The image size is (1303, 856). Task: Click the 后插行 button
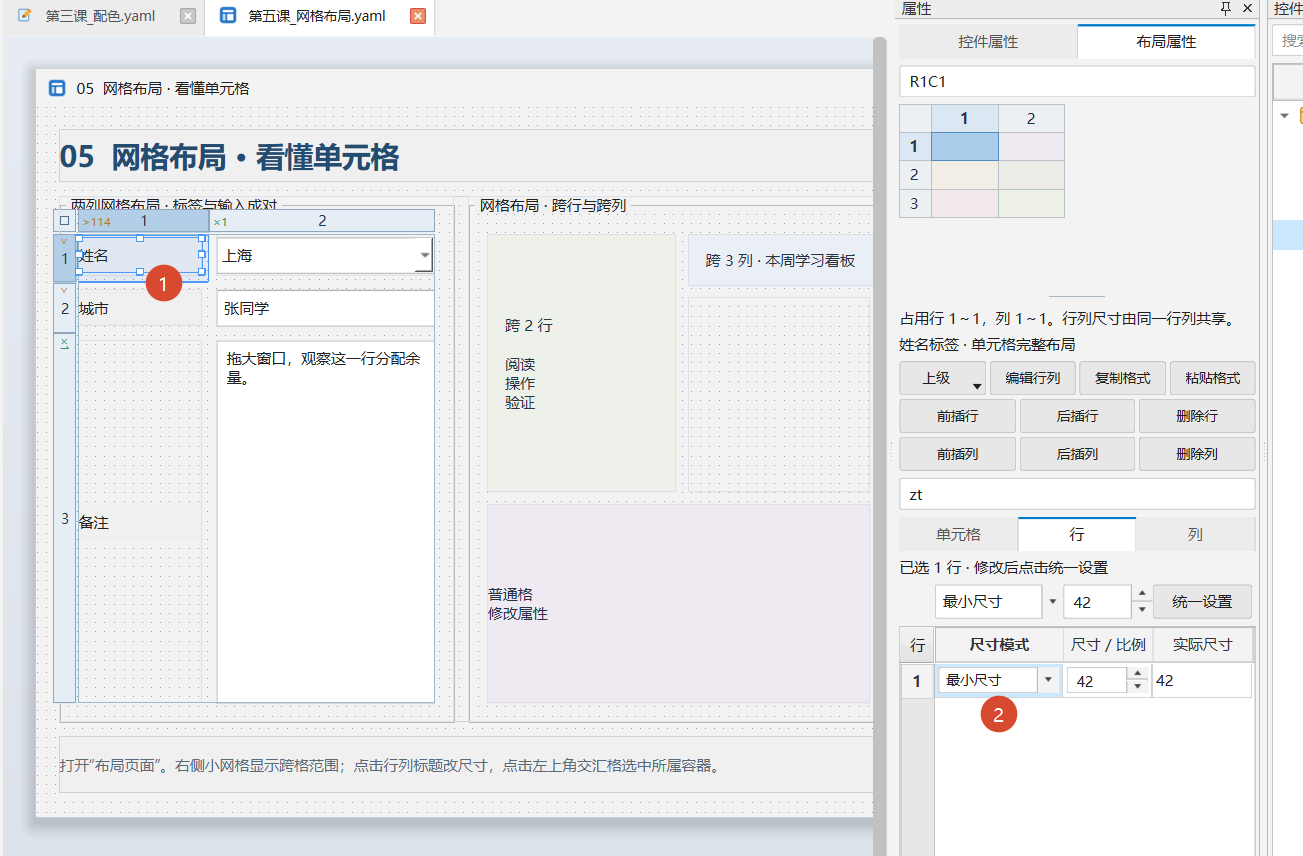tap(1077, 416)
